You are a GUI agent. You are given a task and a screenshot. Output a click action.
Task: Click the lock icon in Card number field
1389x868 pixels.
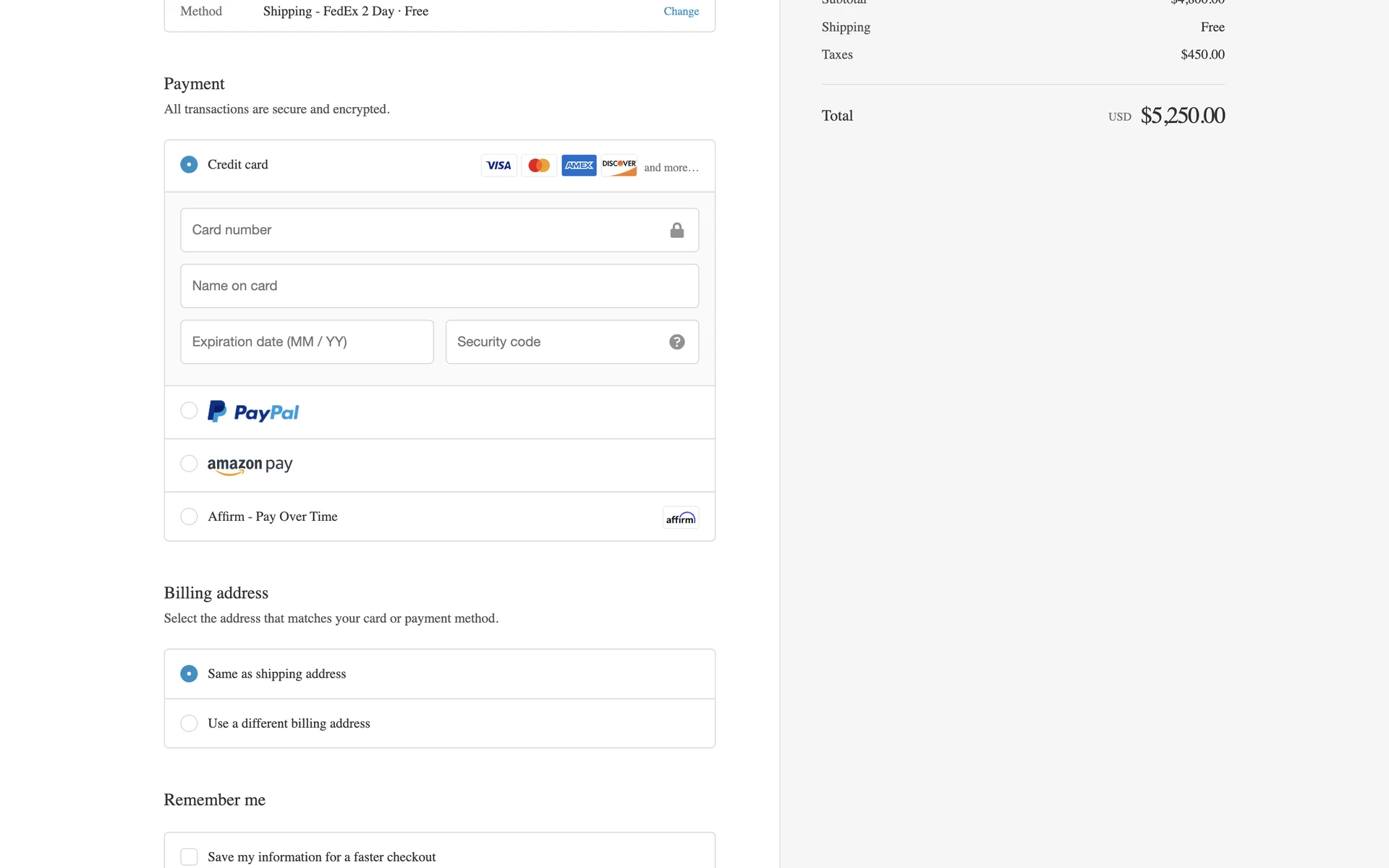click(677, 231)
